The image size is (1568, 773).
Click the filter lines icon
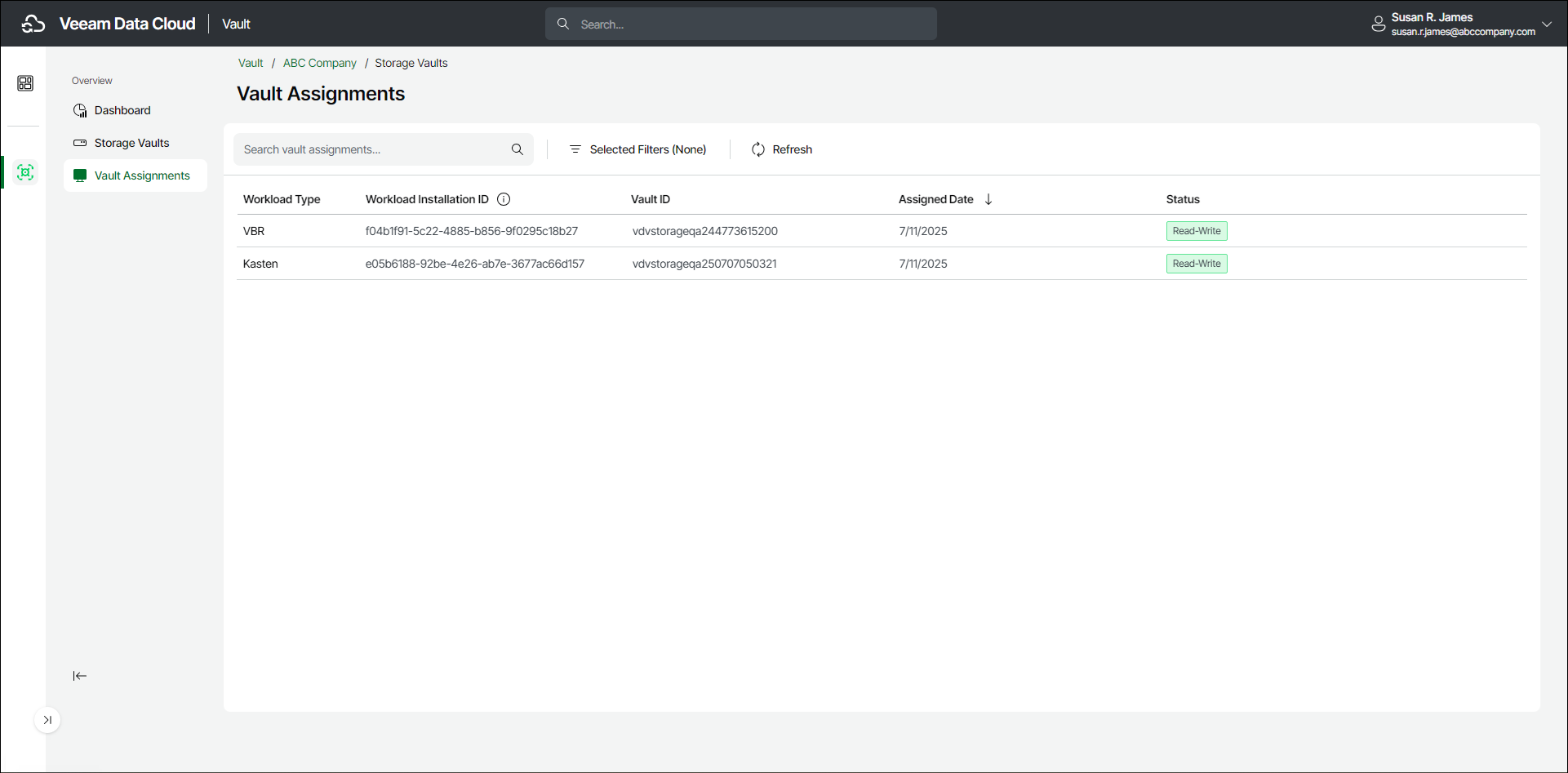click(x=575, y=149)
